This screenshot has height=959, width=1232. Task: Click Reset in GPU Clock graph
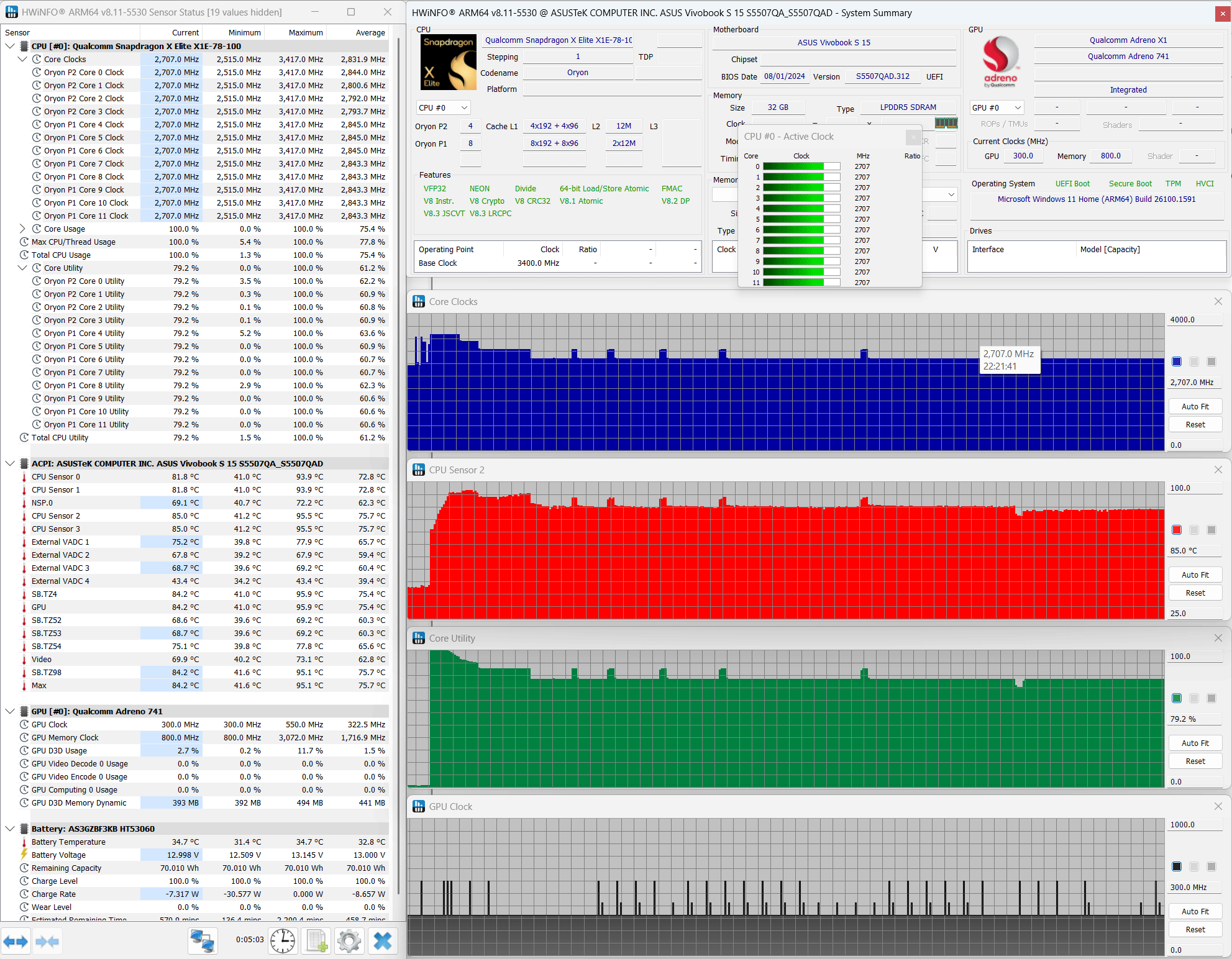(x=1195, y=929)
